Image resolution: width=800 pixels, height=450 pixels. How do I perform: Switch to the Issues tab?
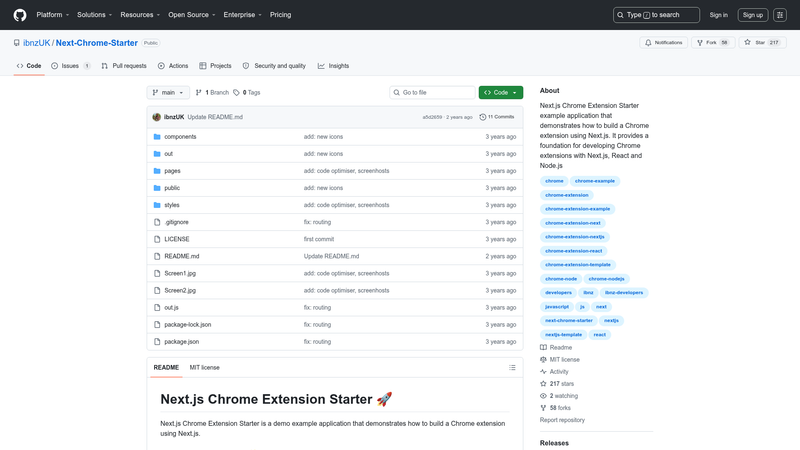tap(71, 66)
